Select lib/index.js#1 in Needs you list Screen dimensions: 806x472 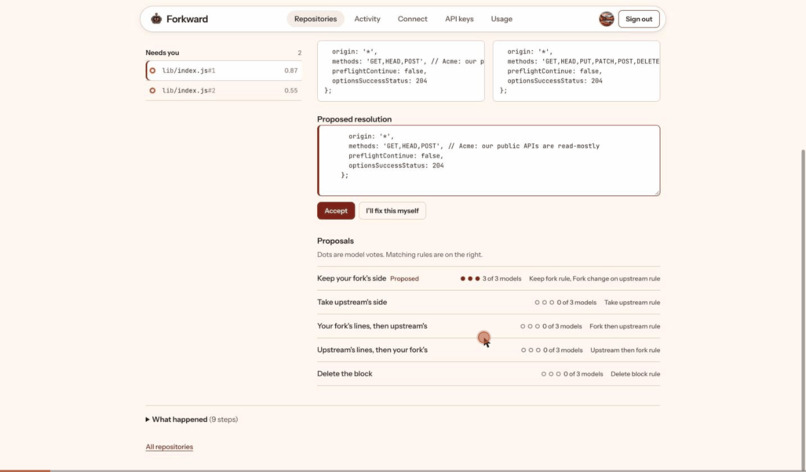pyautogui.click(x=224, y=70)
